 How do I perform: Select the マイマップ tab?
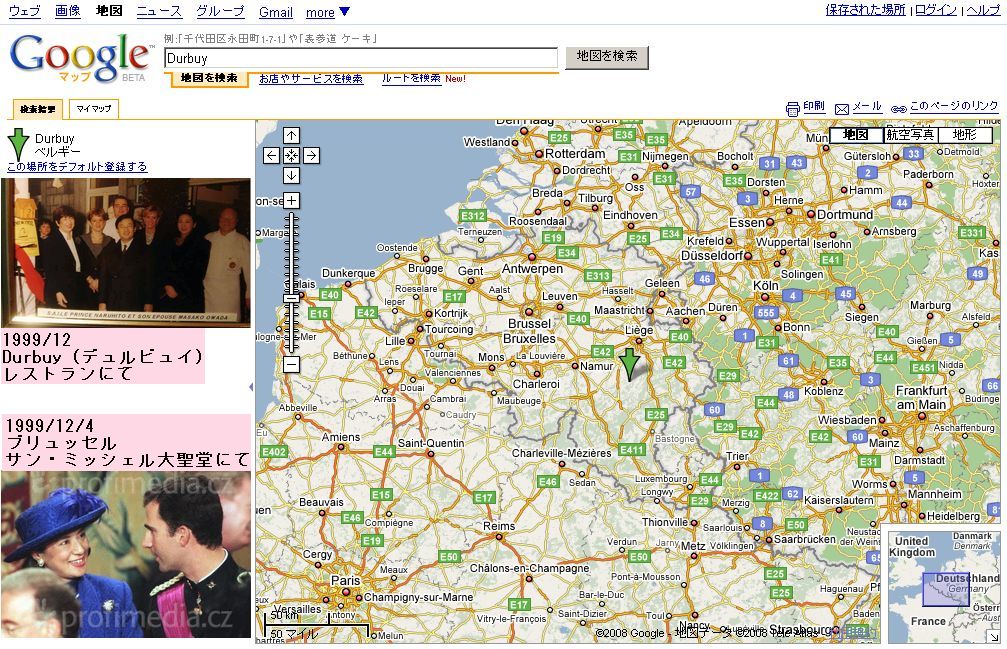coord(94,109)
